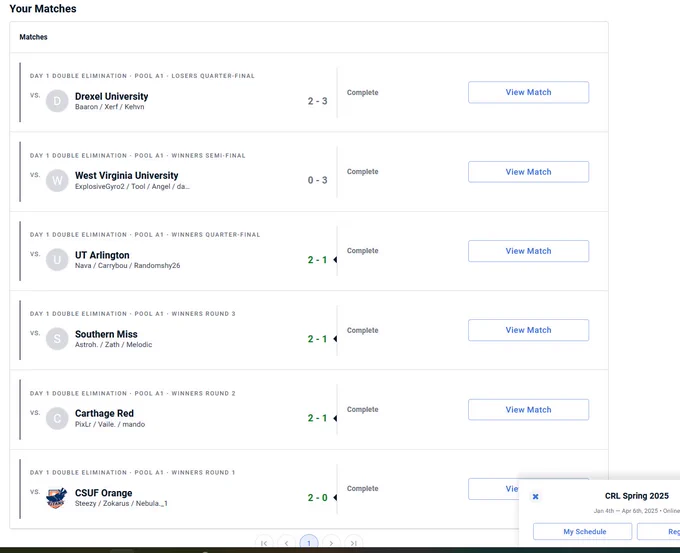
Task: Click the 0 - 3 score for West Virginia
Action: (317, 180)
